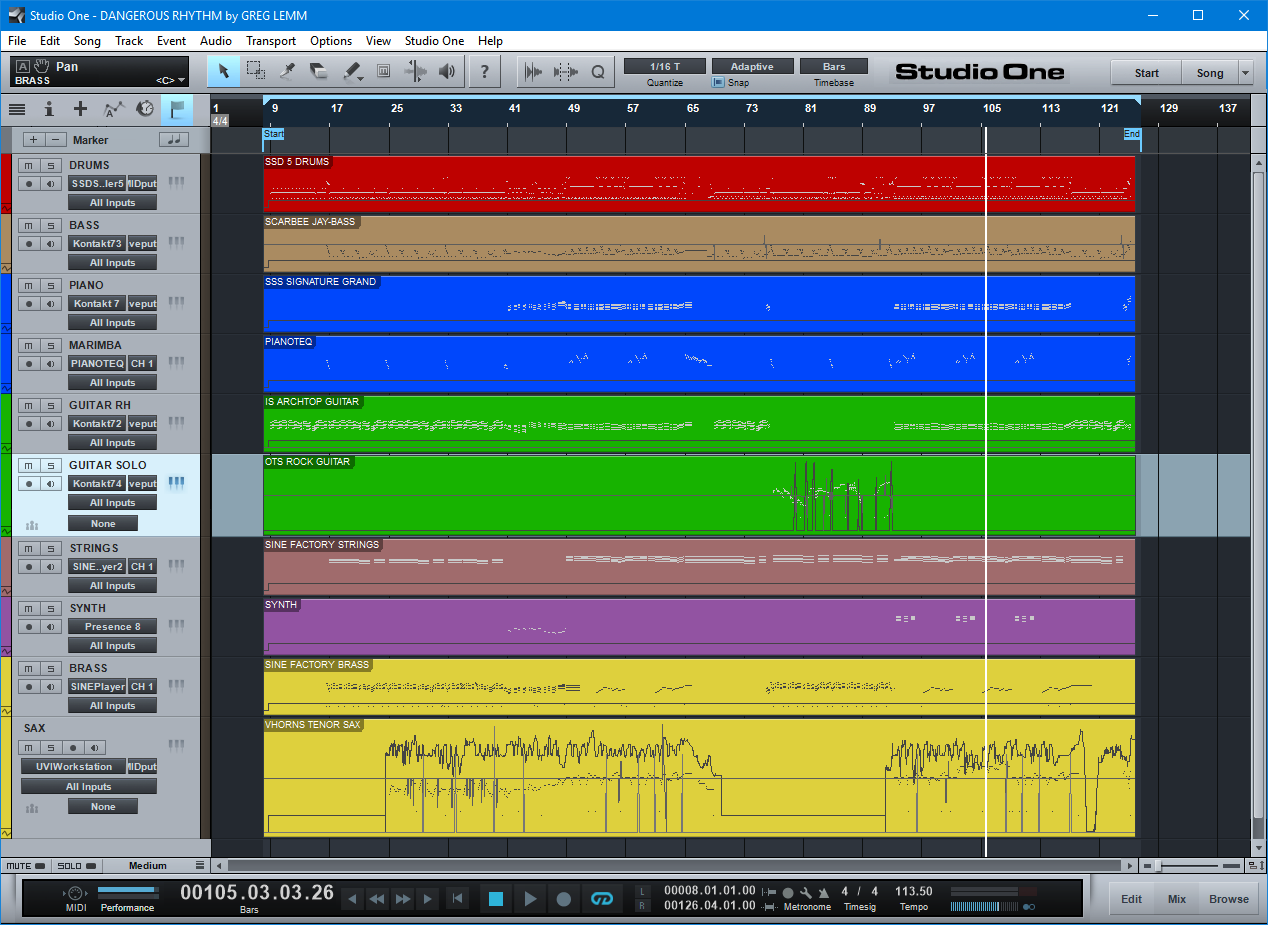
Task: Open DRUMS All Inputs dropdown
Action: coord(112,203)
